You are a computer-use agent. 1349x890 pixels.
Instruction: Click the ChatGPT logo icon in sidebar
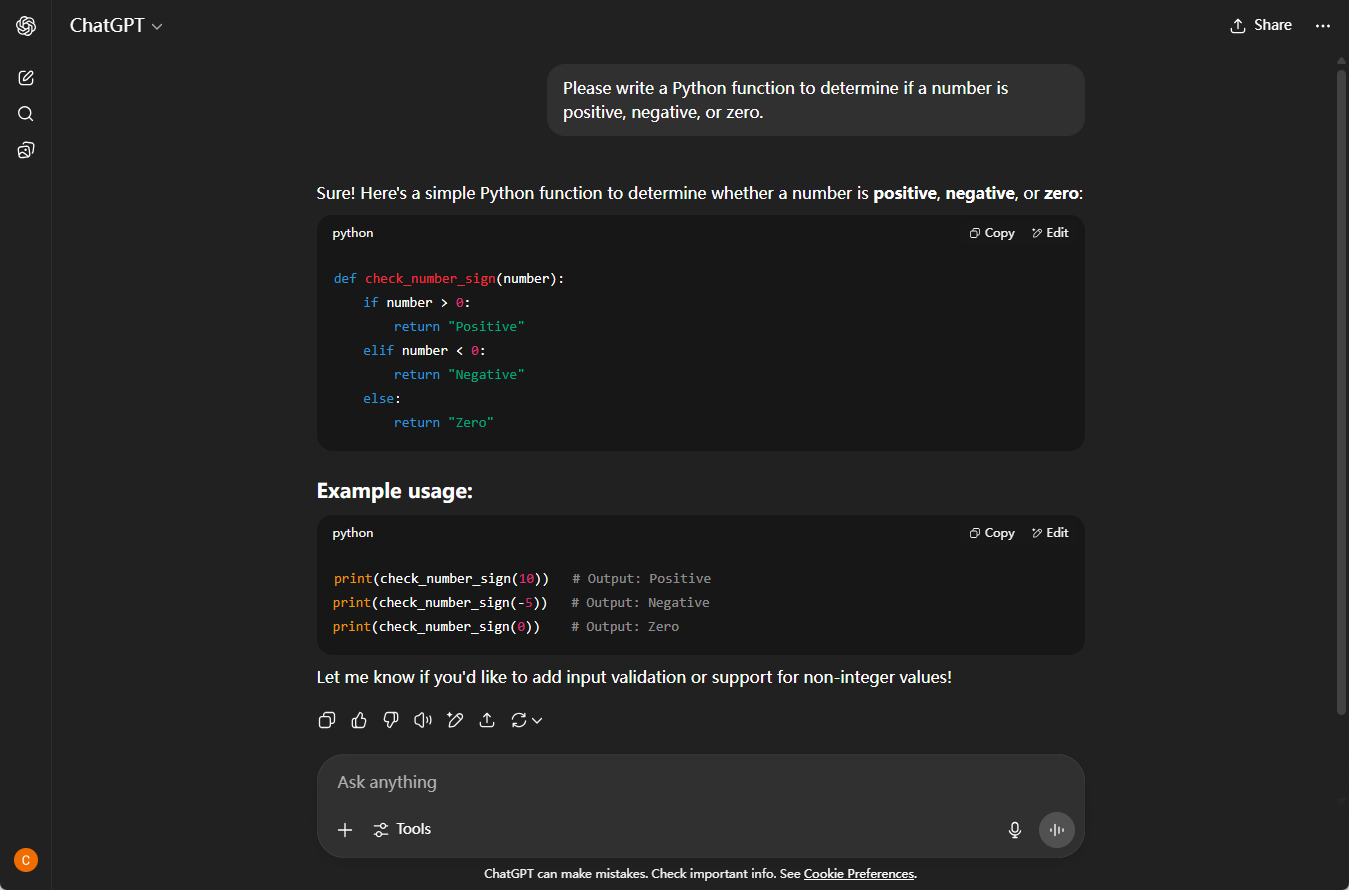(26, 26)
